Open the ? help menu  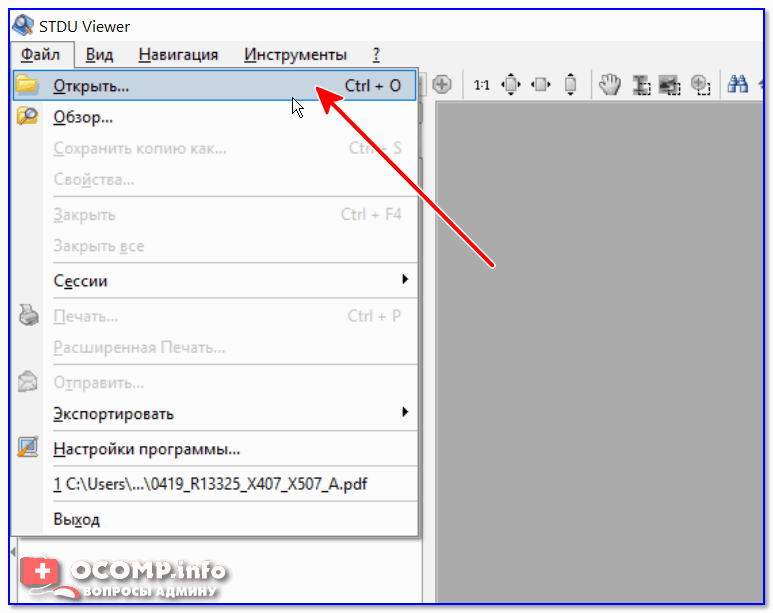(x=376, y=54)
